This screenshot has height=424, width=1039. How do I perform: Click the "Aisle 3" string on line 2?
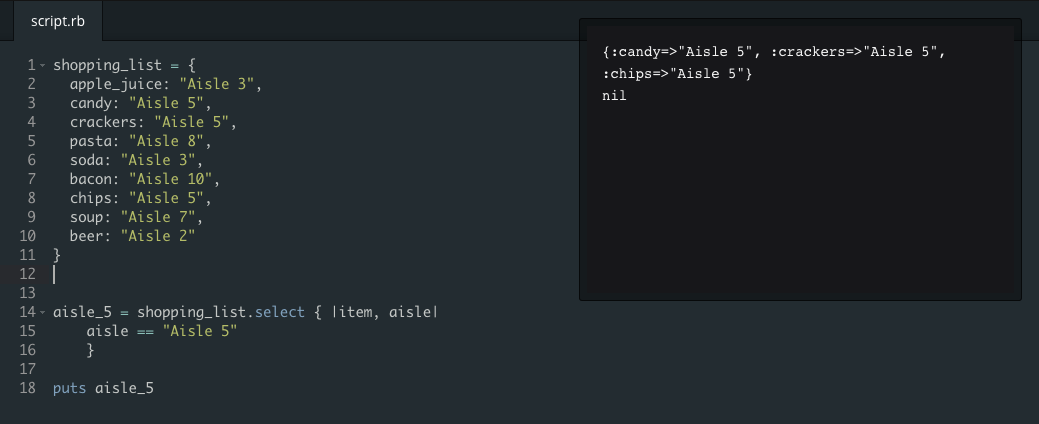[x=221, y=84]
